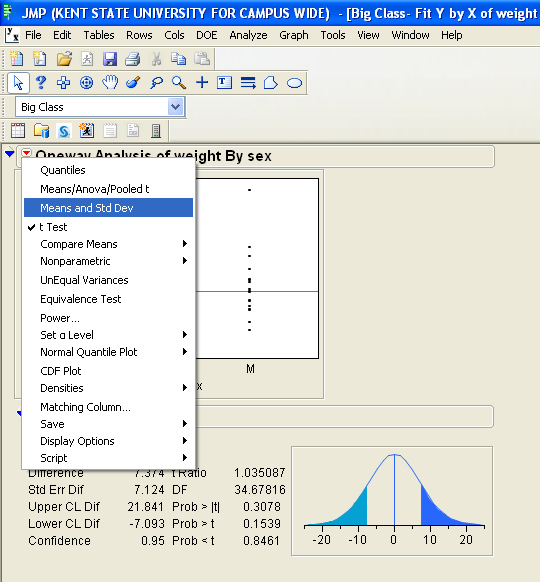Viewport: 540px width, 582px height.
Task: Click the server tower icon
Action: 156,131
